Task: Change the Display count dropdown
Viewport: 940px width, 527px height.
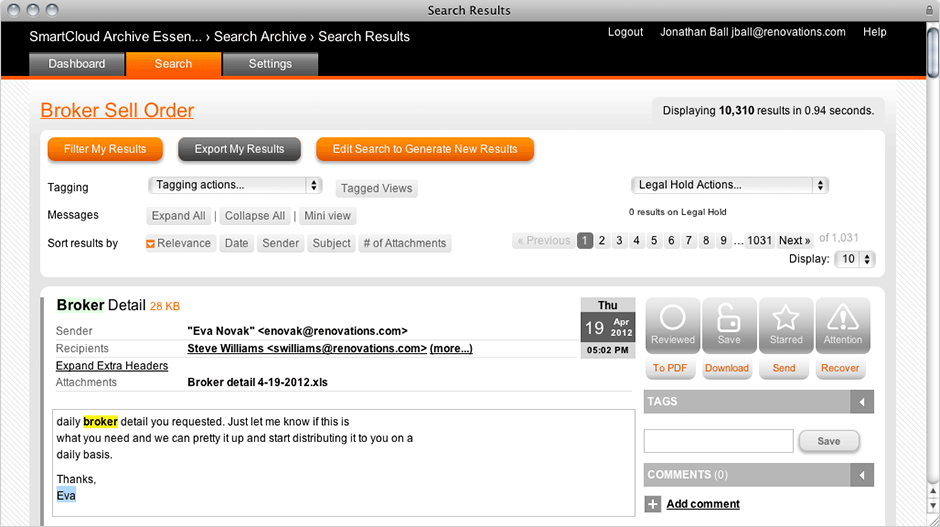Action: (x=856, y=259)
